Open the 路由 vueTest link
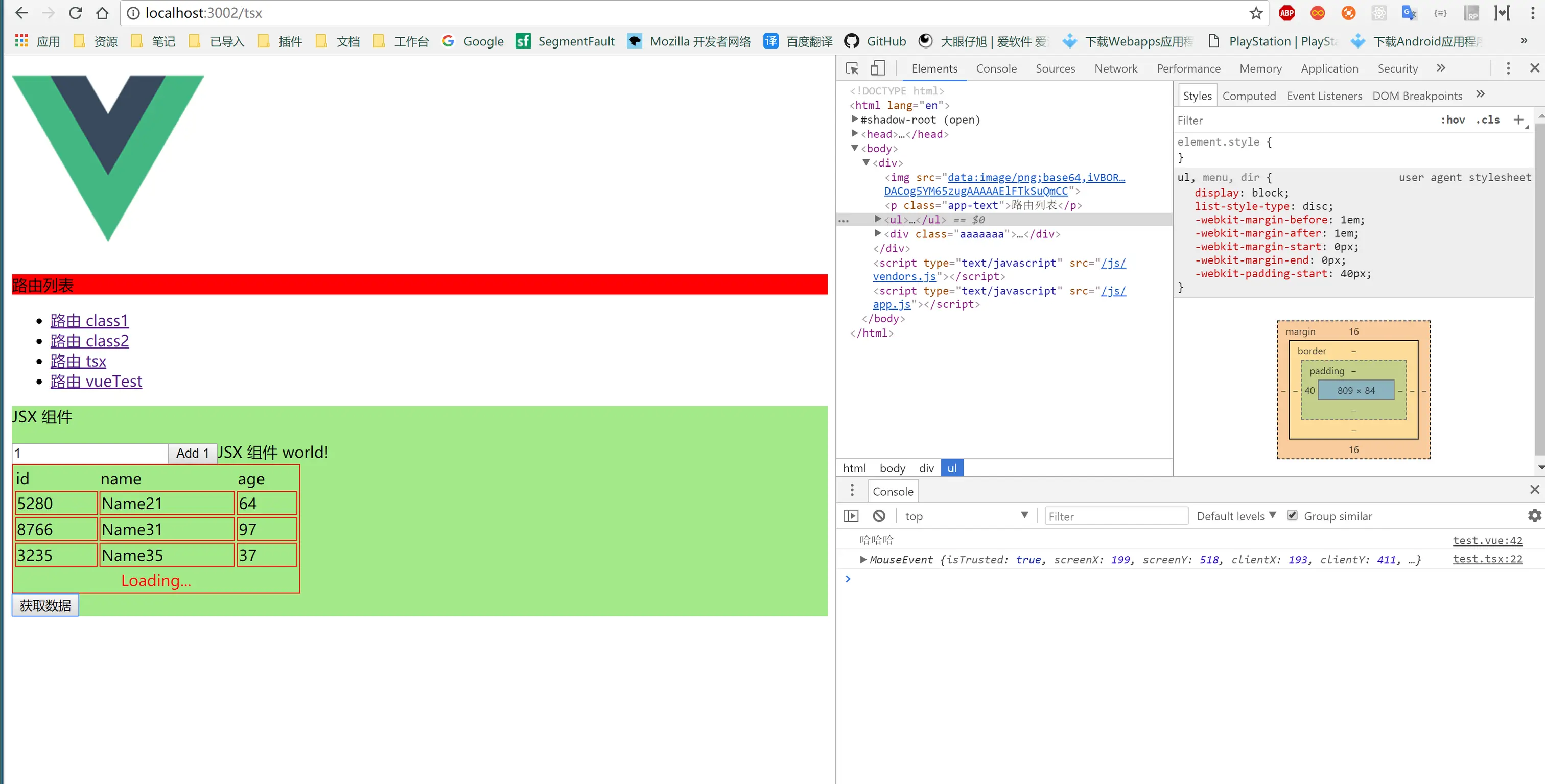The height and width of the screenshot is (784, 1545). coord(96,381)
